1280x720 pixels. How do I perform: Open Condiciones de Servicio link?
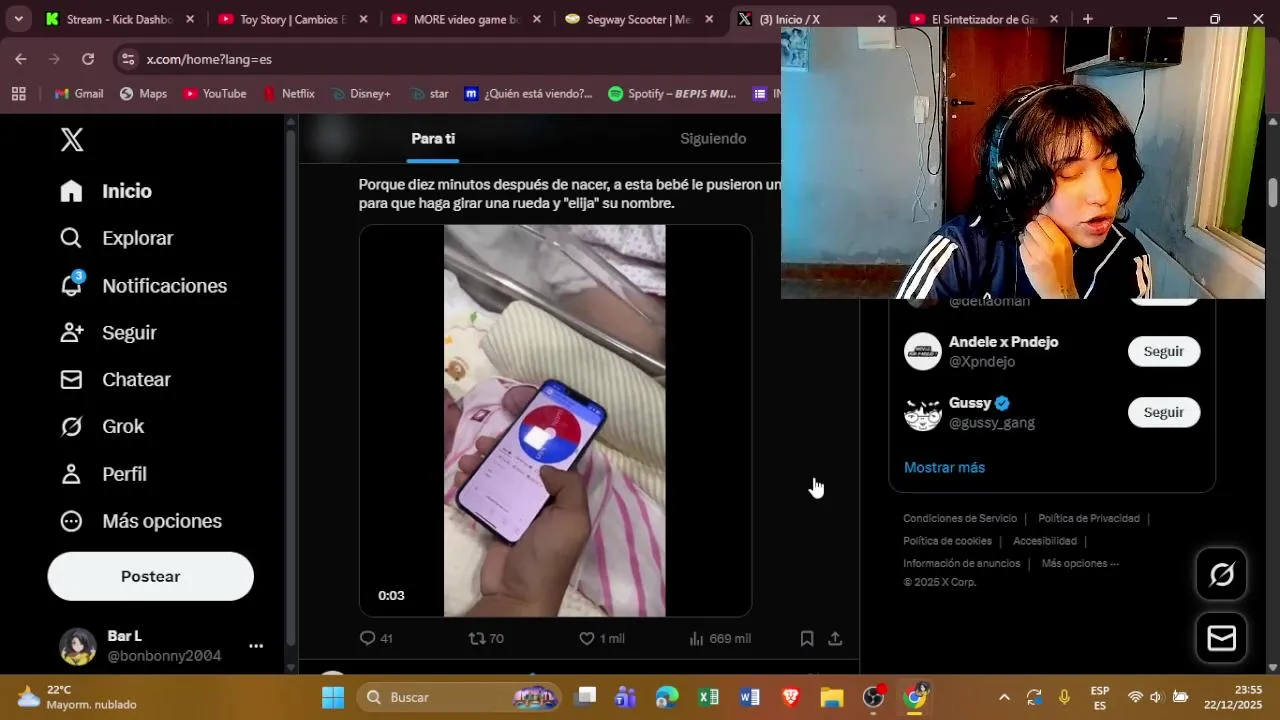click(x=960, y=518)
